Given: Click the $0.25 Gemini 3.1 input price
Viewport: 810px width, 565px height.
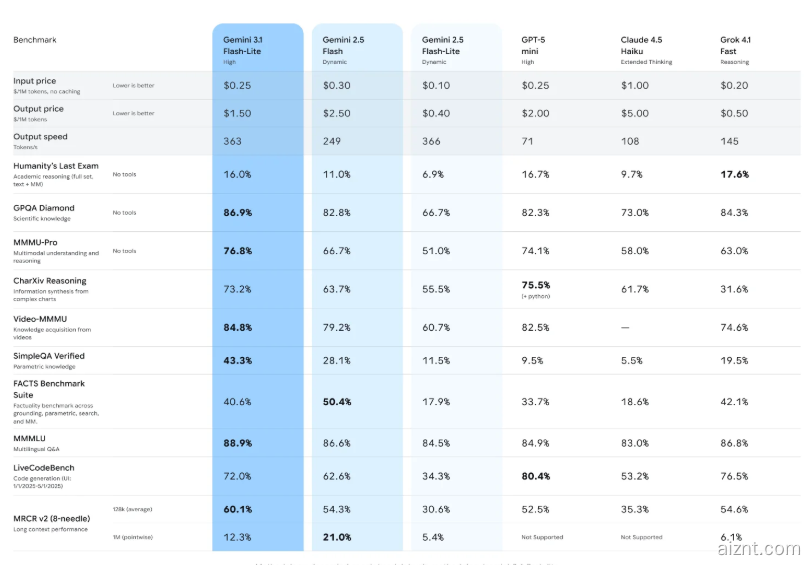Looking at the screenshot, I should [237, 85].
